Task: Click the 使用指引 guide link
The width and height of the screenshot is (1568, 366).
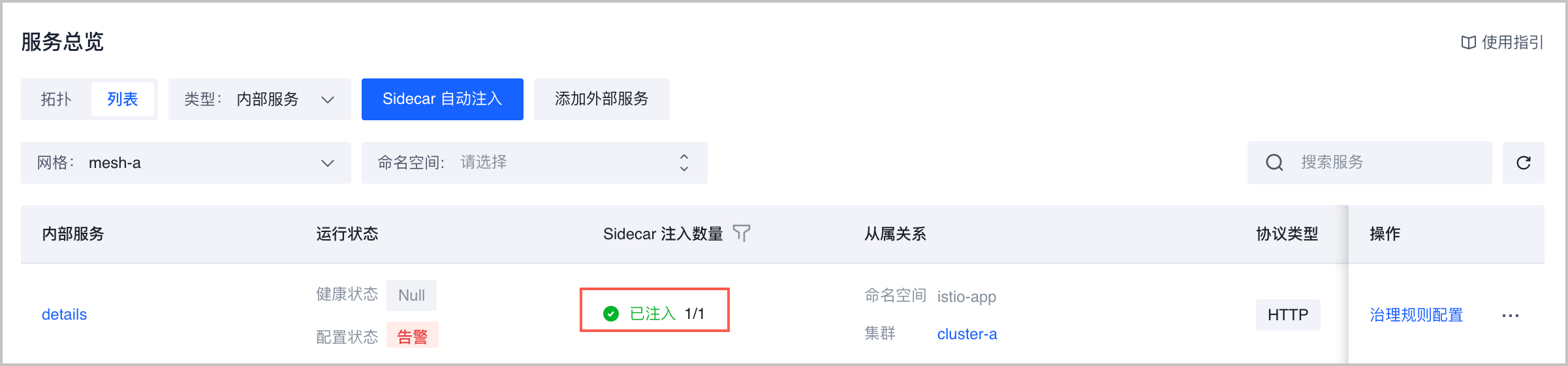Action: pos(1512,43)
